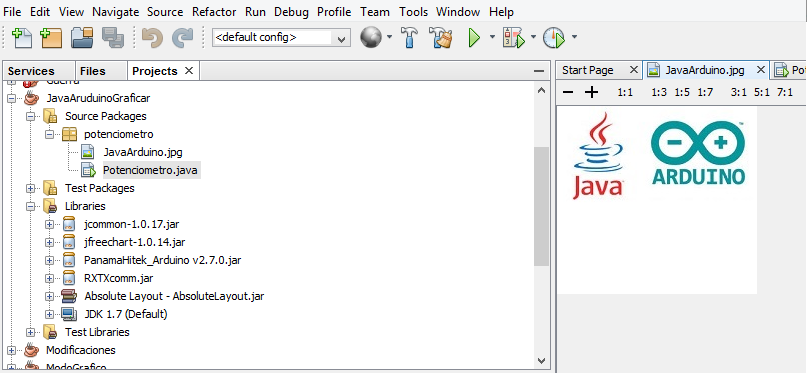Expand the jfreechart-1.0.14.jar node
Screen dimensions: 807x373
[x=49, y=242]
